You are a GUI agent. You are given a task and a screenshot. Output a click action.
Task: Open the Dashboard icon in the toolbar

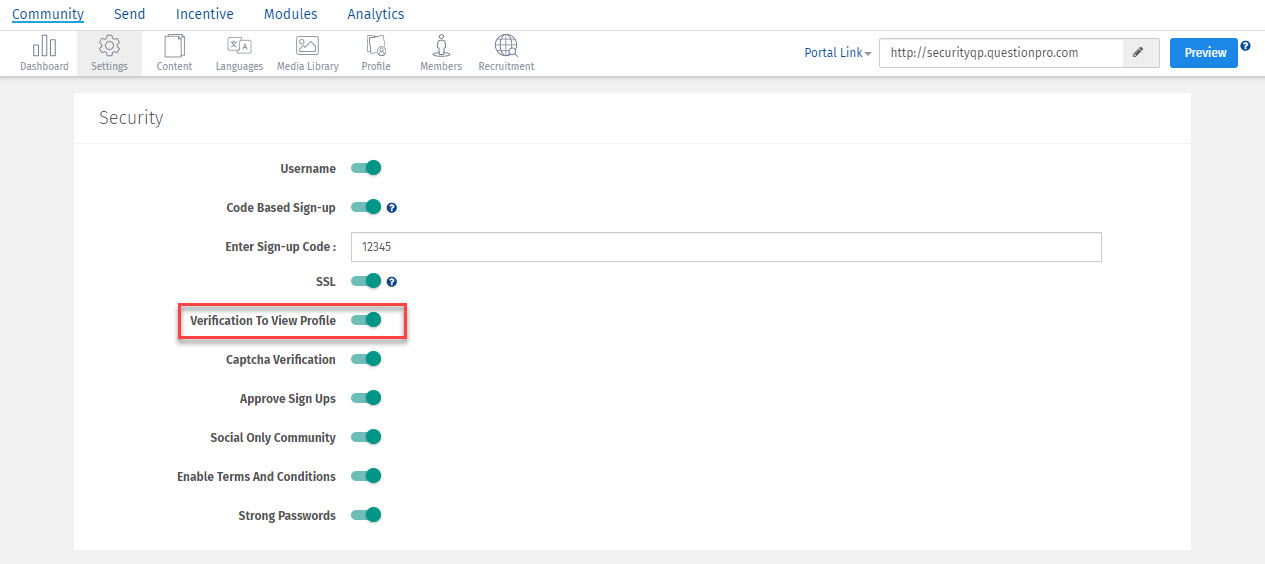click(44, 53)
